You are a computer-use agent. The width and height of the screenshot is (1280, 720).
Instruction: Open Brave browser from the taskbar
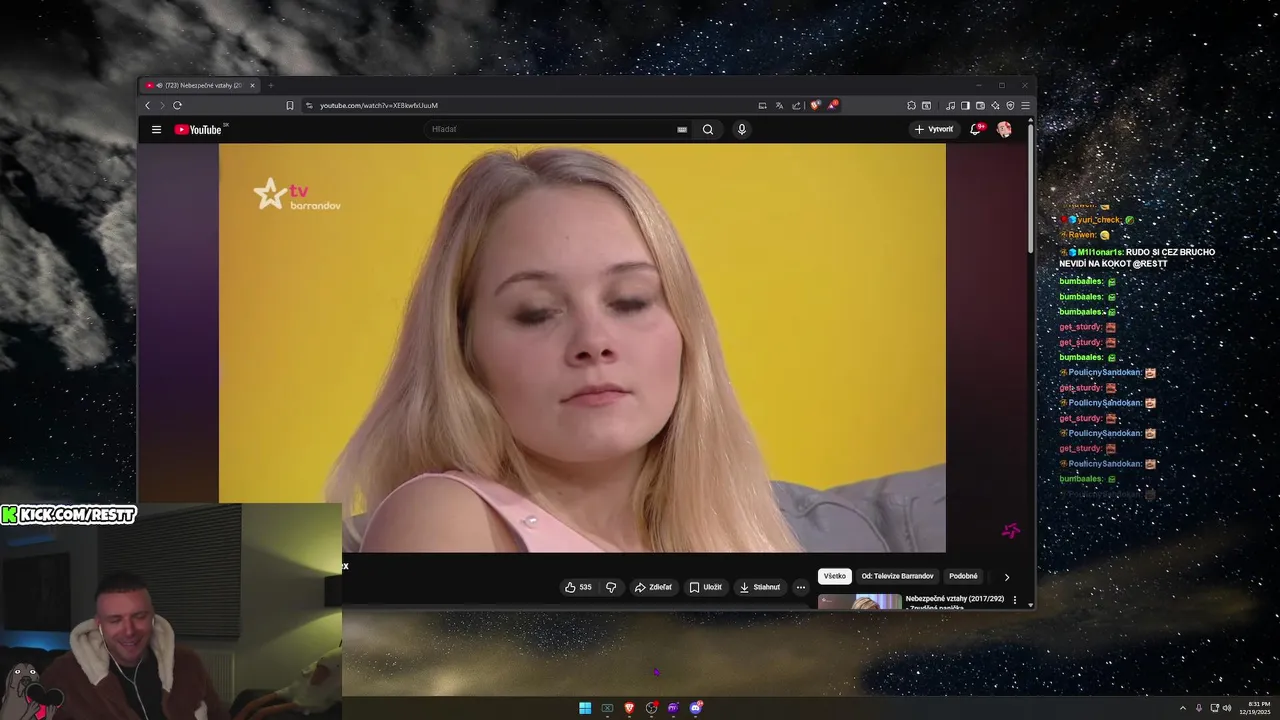pyautogui.click(x=629, y=708)
